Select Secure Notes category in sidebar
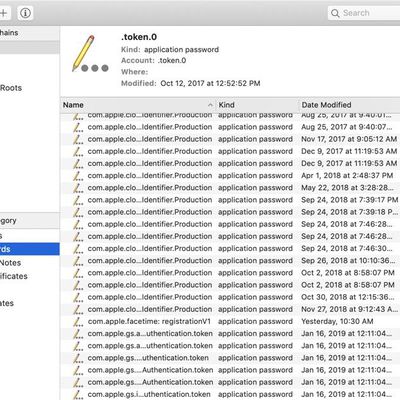This screenshot has height=400, width=400. pyautogui.click(x=10, y=263)
